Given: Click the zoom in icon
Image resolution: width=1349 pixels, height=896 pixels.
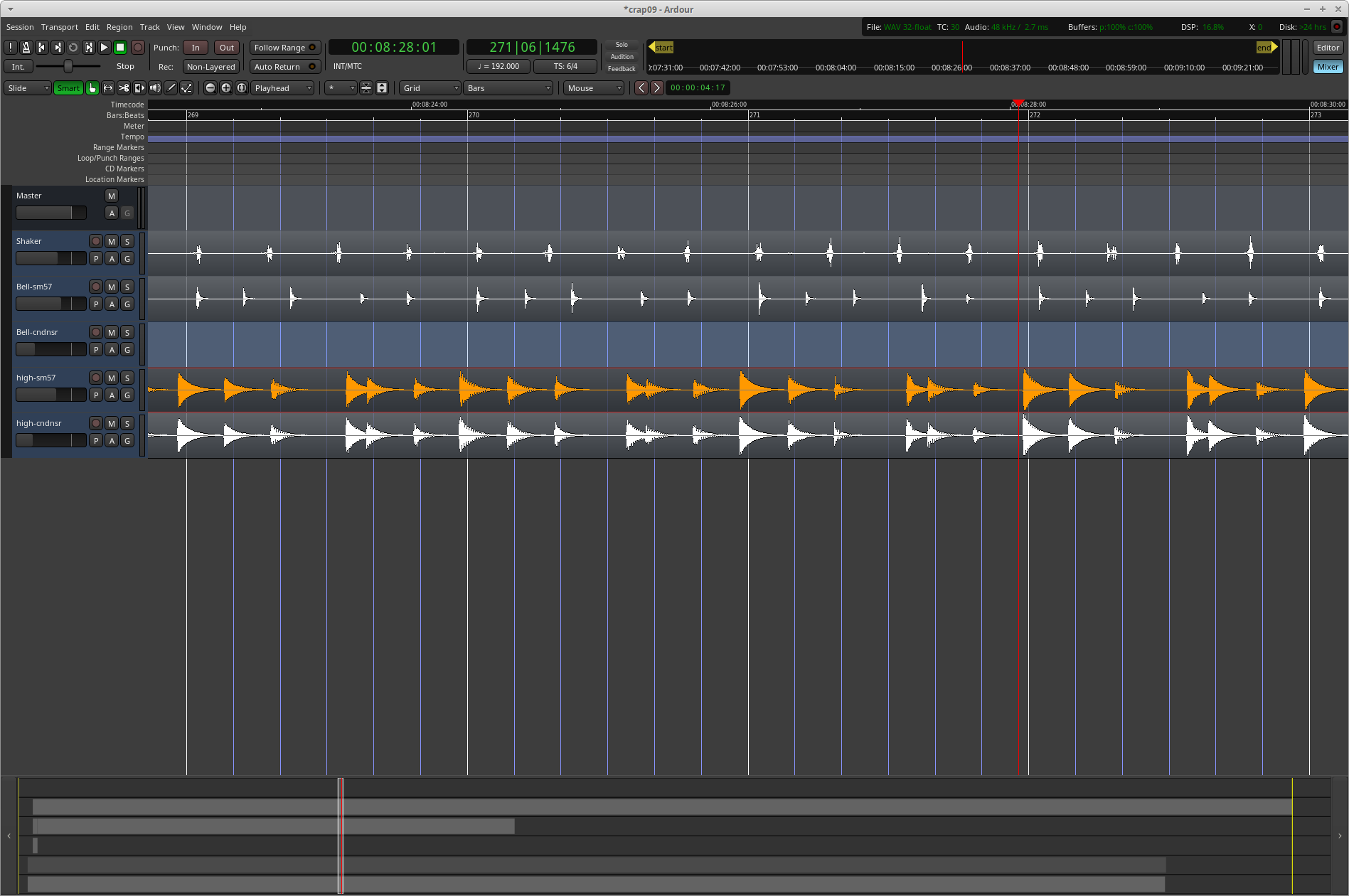Looking at the screenshot, I should coord(226,88).
